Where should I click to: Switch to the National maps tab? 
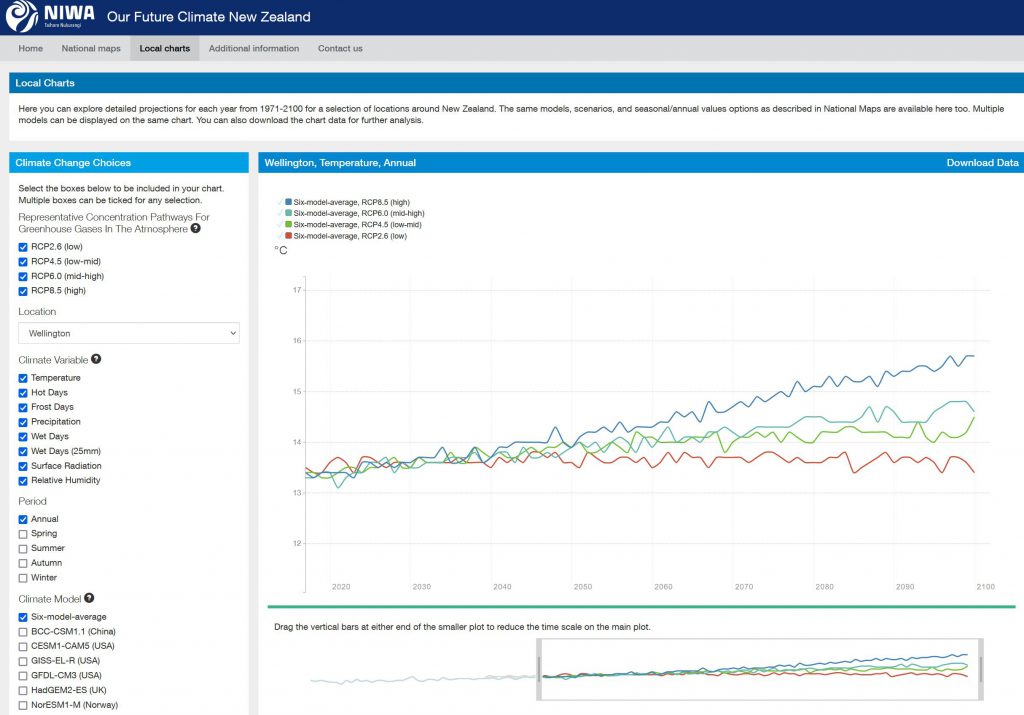(91, 48)
